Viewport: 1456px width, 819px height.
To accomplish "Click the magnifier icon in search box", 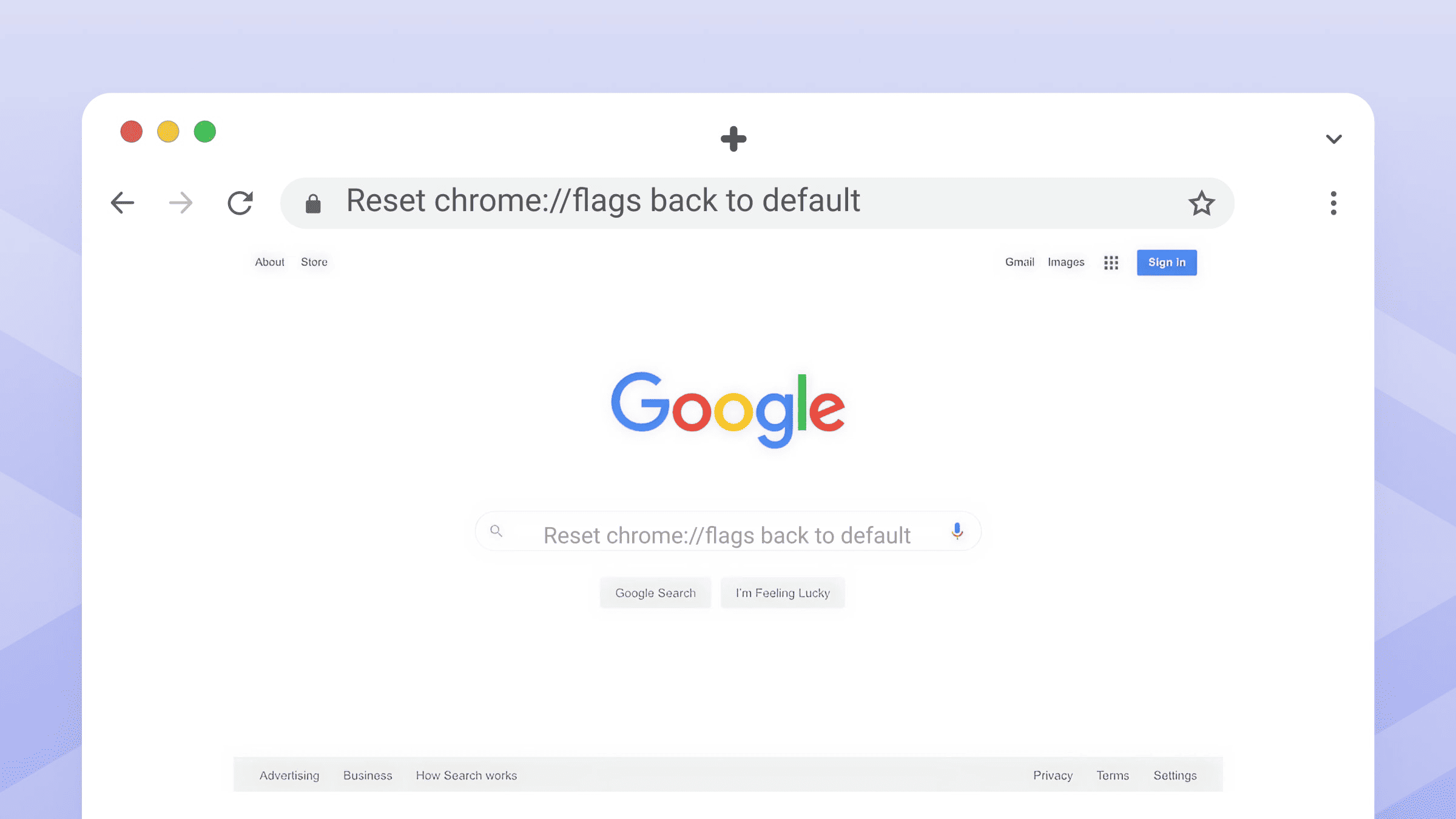I will click(496, 531).
